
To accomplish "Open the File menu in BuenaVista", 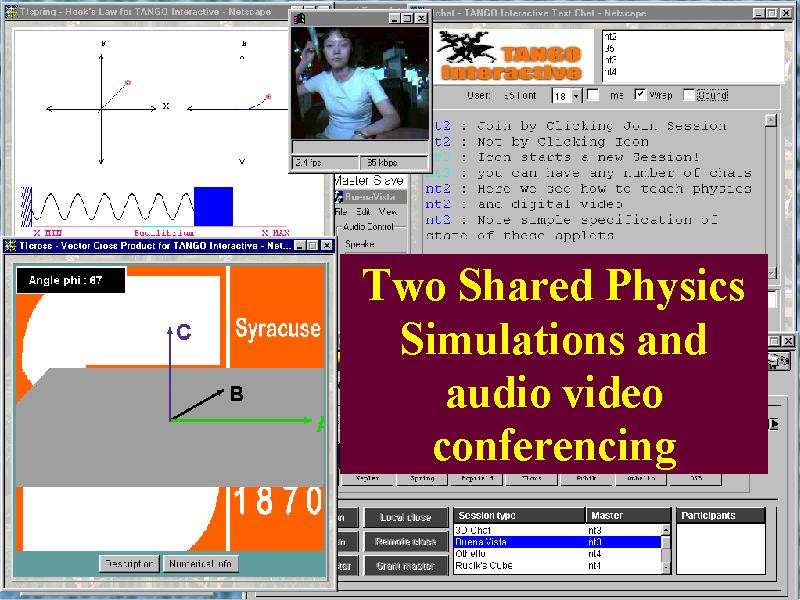I will pos(341,211).
